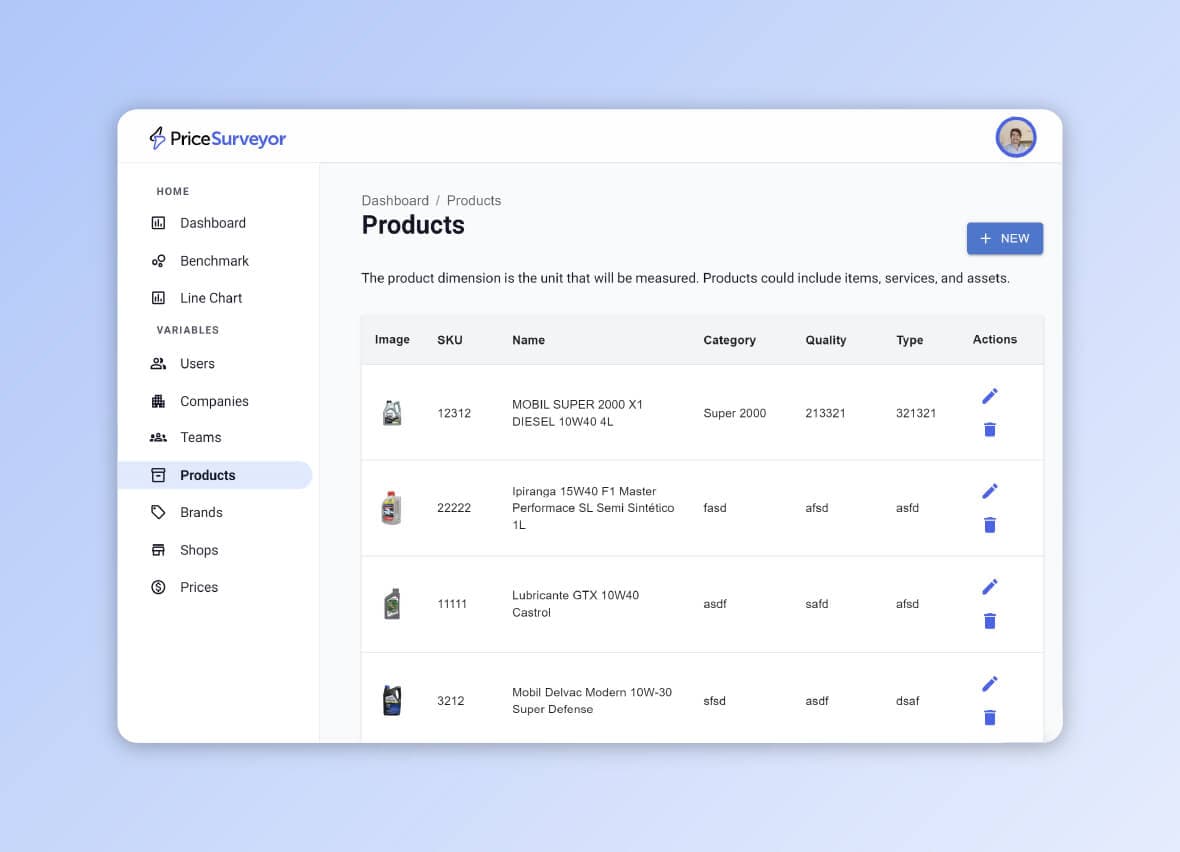Click the Products archive icon
Viewport: 1180px width, 852px height.
[158, 475]
